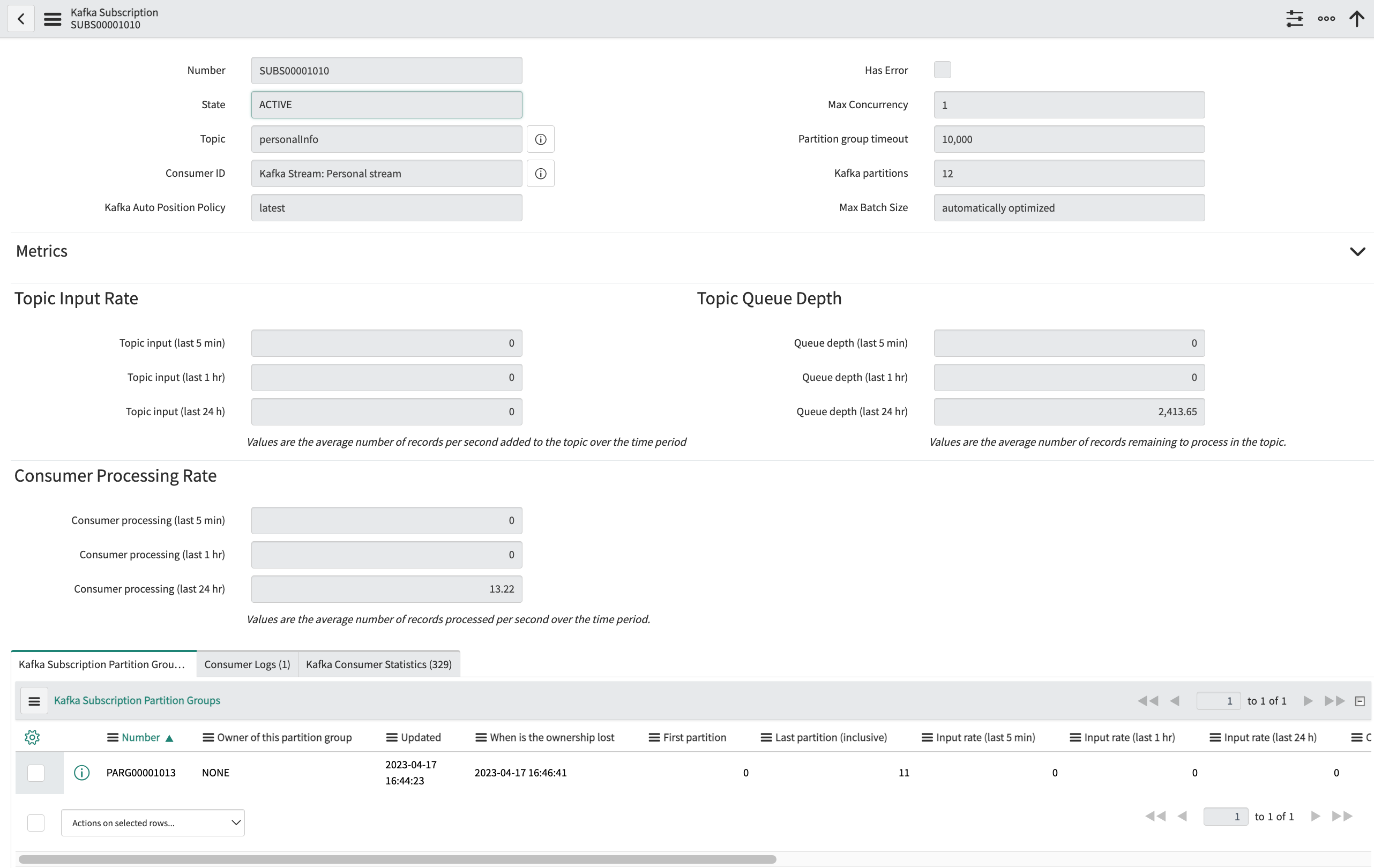Sort by Number column header
Image resolution: width=1374 pixels, height=868 pixels.
pos(141,737)
